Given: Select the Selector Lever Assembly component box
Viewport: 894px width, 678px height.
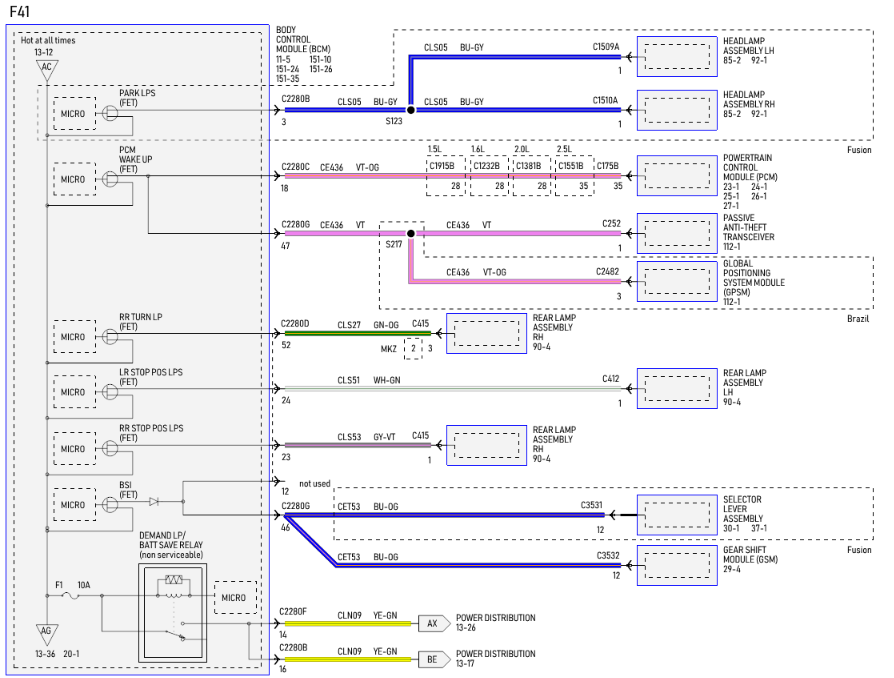Looking at the screenshot, I should click(x=677, y=515).
